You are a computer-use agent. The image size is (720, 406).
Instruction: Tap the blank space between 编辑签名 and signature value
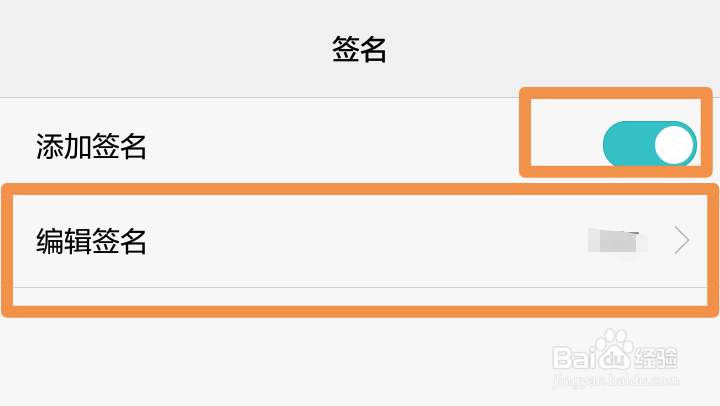tap(344, 240)
